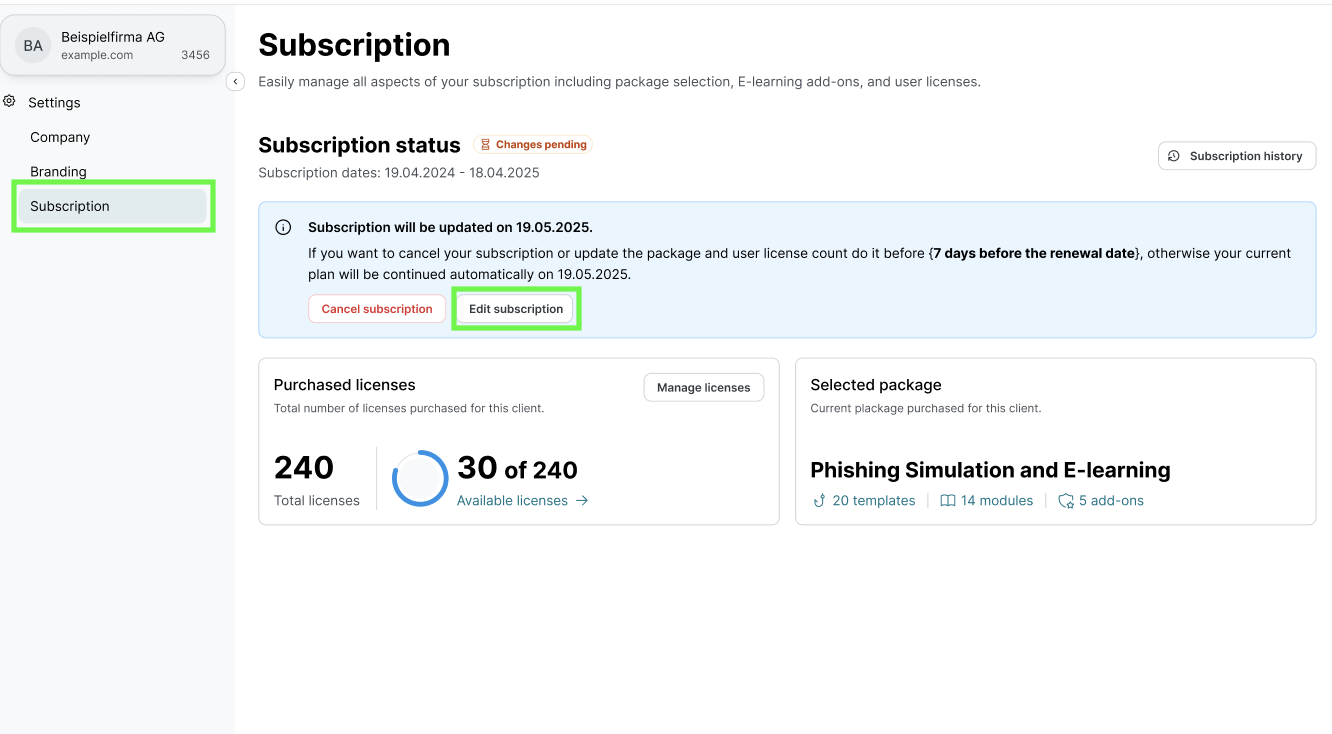The width and height of the screenshot is (1332, 734).
Task: Expand the Subscription history panel
Action: click(1237, 155)
